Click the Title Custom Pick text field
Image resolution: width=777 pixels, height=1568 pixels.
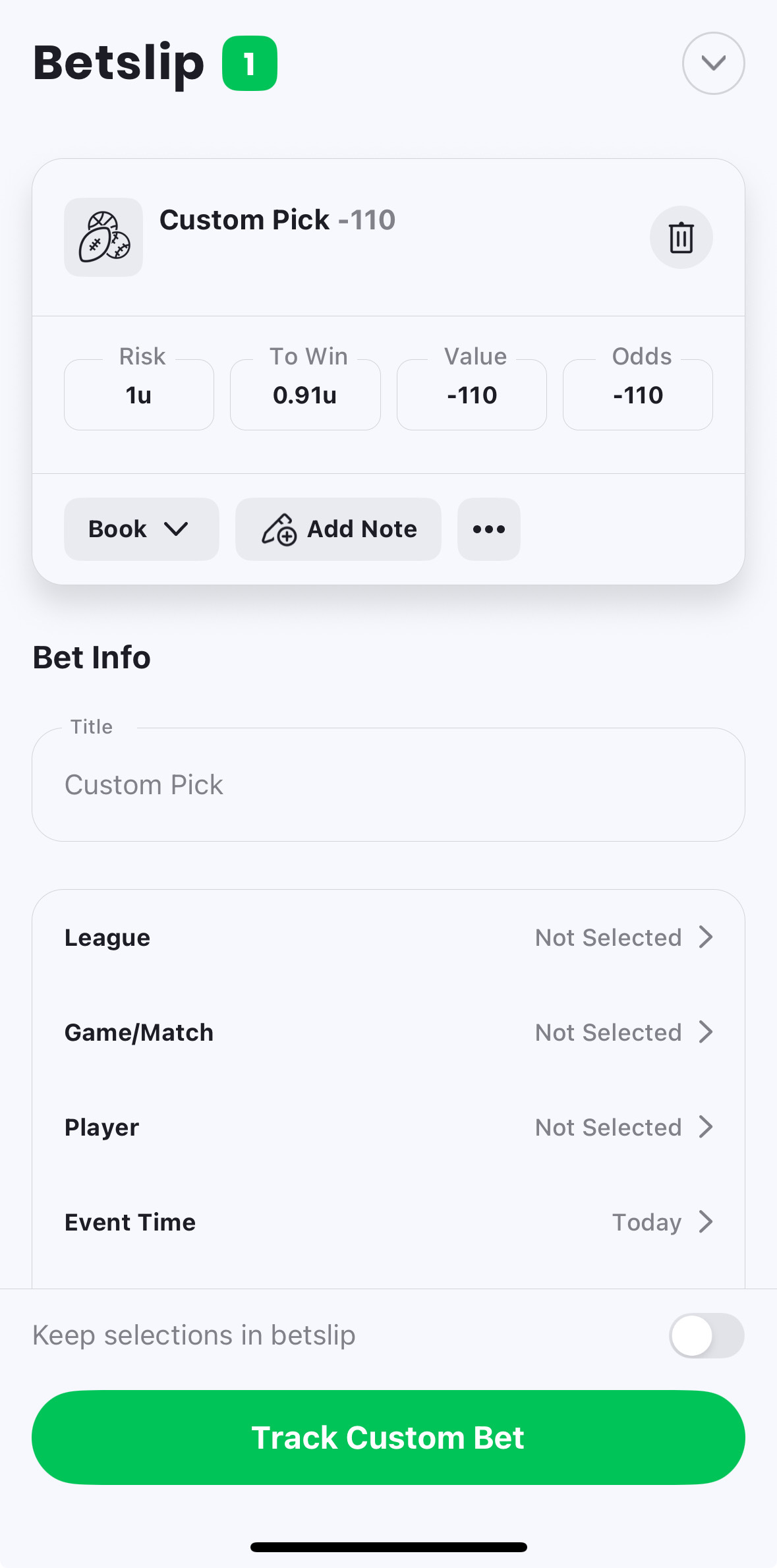[x=388, y=784]
